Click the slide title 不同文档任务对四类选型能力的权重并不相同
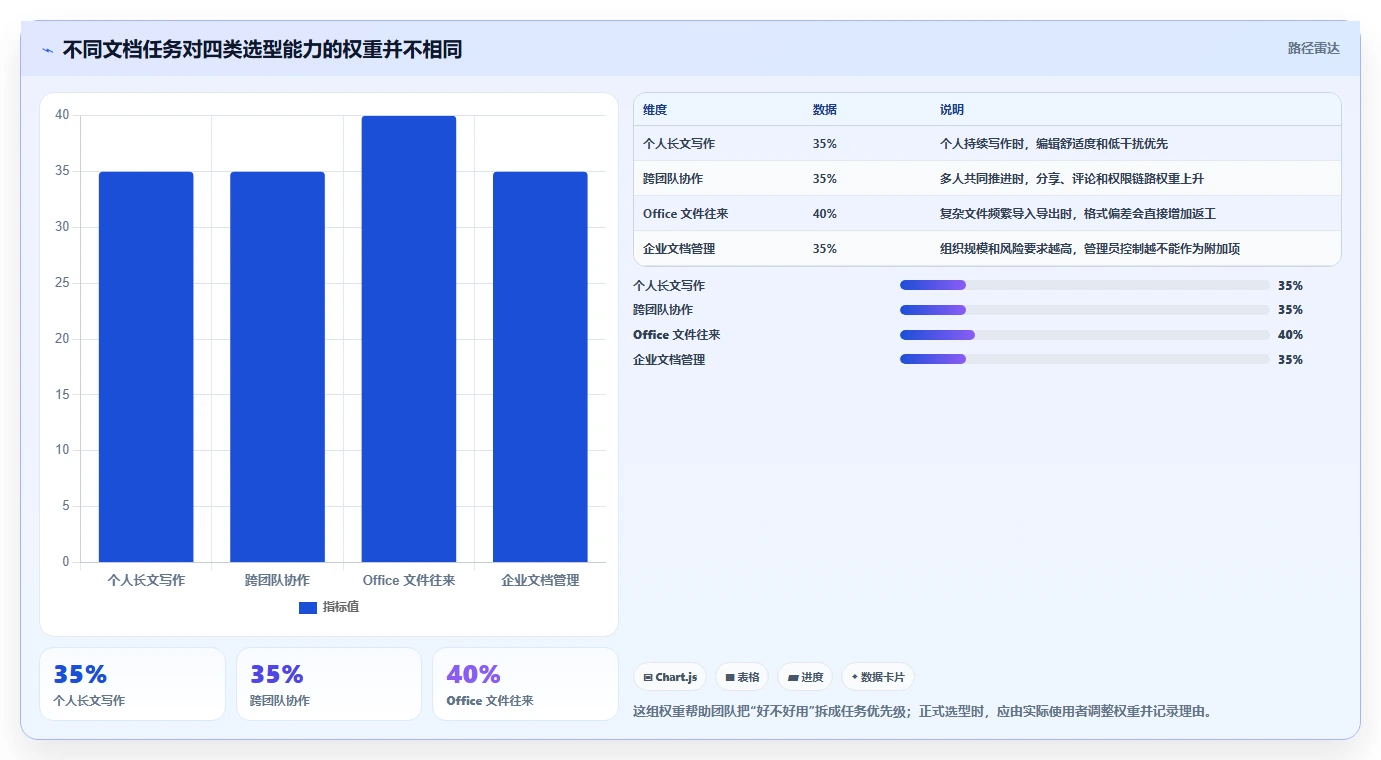Image resolution: width=1381 pixels, height=760 pixels. (x=262, y=49)
